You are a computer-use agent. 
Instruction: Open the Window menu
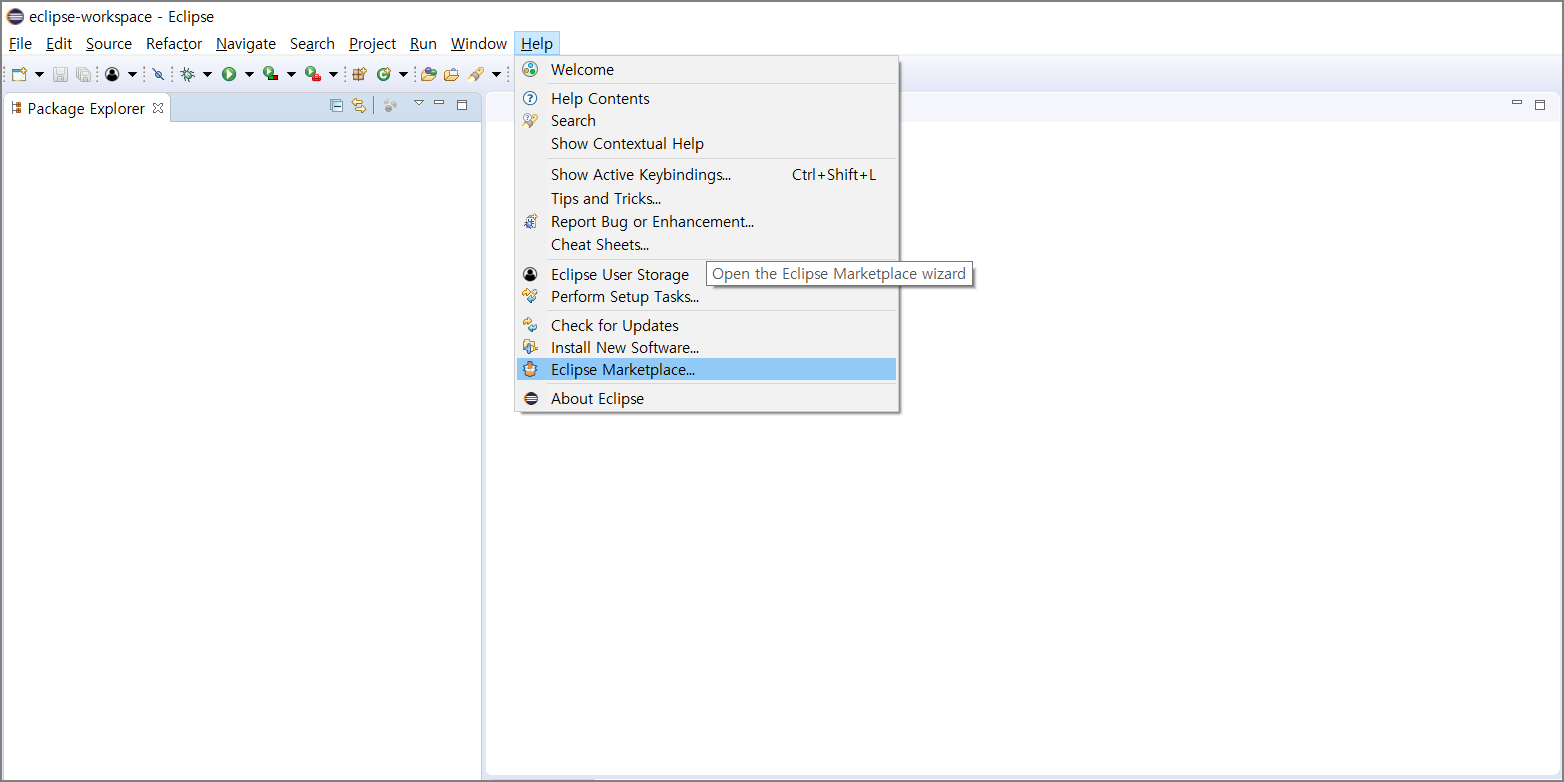point(478,44)
